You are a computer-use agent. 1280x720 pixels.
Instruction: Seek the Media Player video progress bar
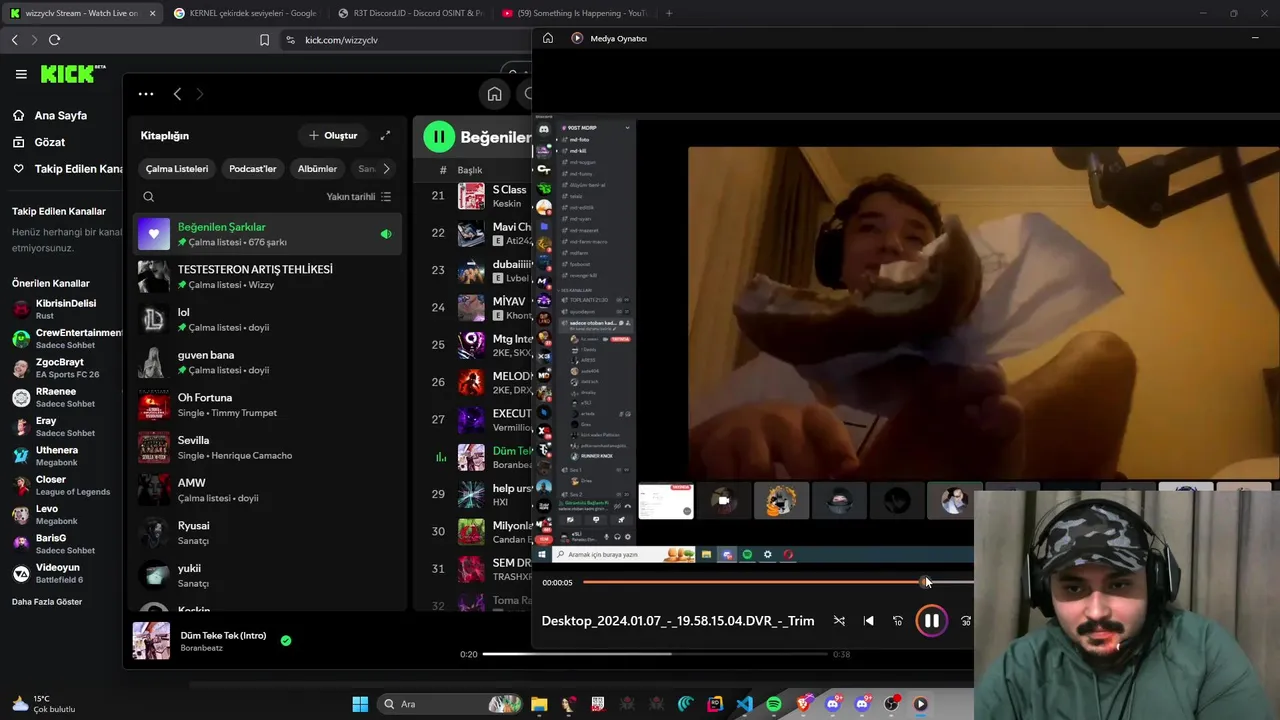point(778,582)
